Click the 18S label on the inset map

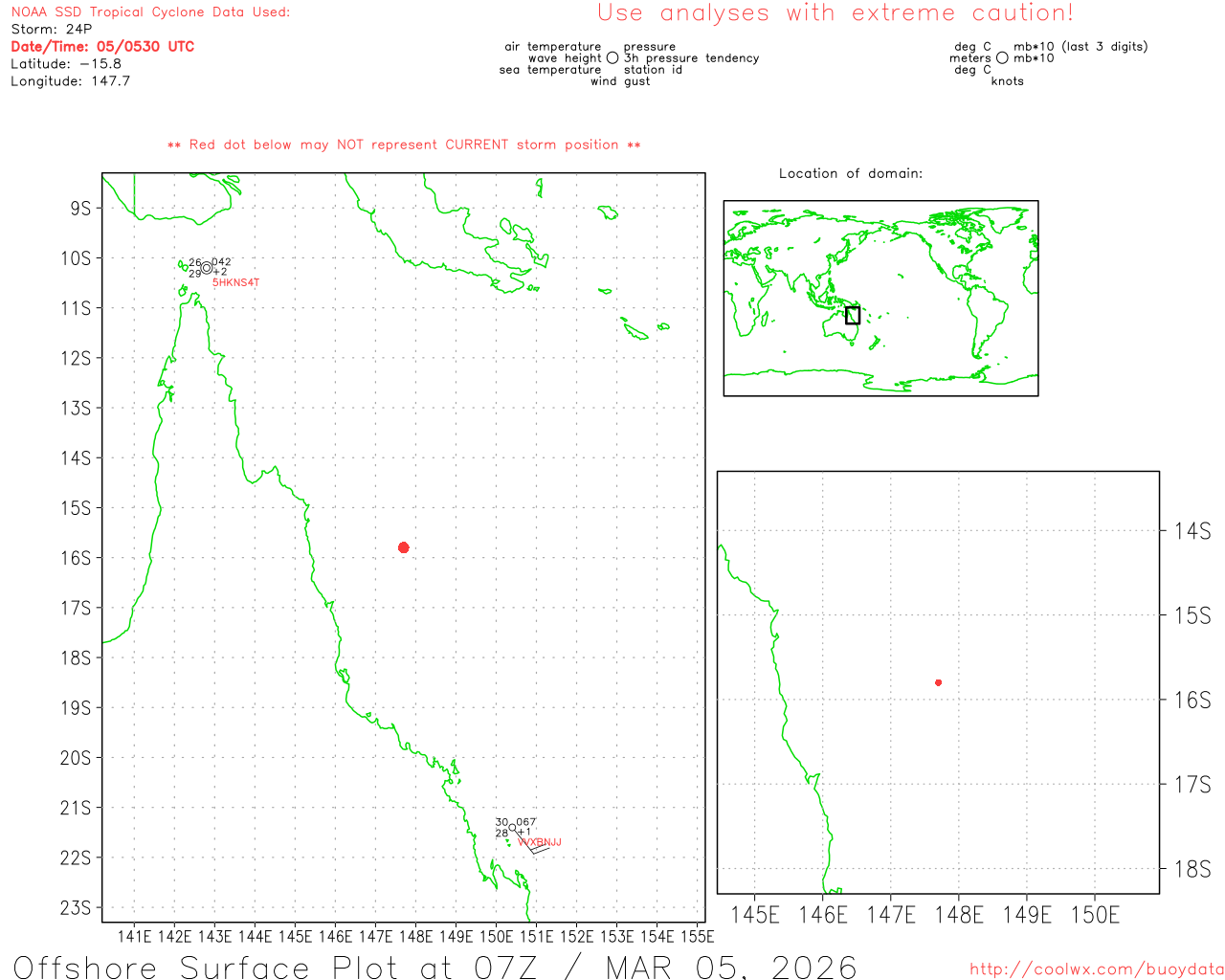pos(1192,870)
